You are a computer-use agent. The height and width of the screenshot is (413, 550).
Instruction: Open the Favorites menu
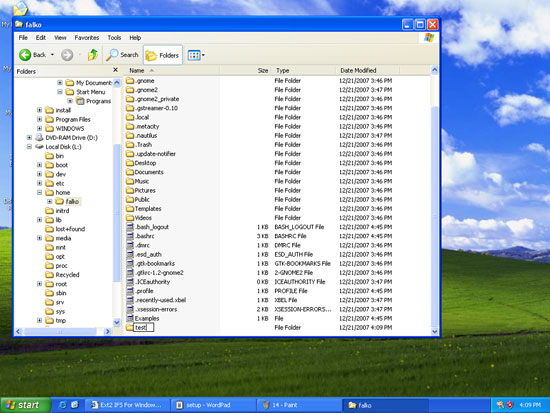(87, 38)
